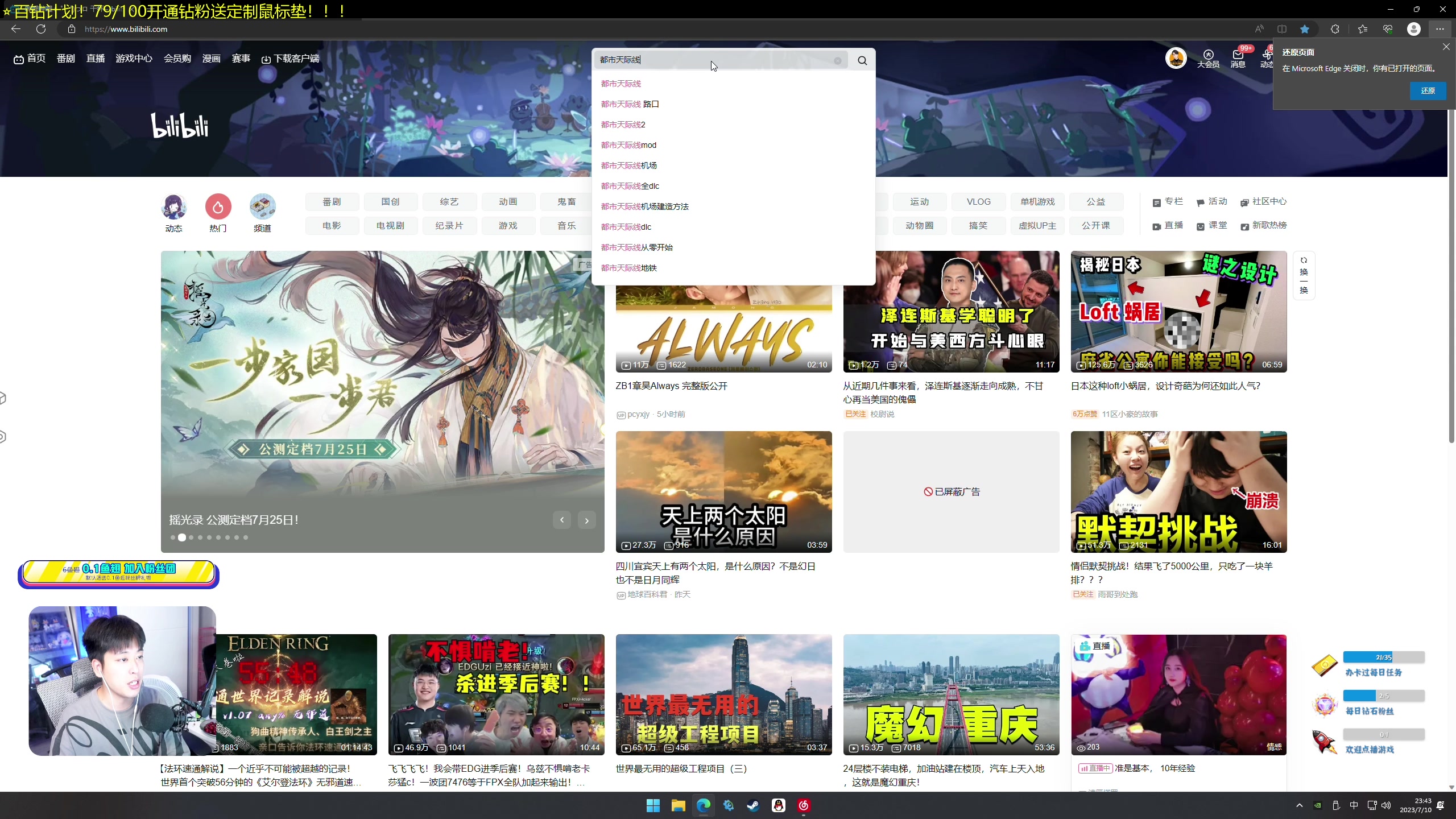Go to previous carousel slide arrow
1456x819 pixels.
pos(562,520)
